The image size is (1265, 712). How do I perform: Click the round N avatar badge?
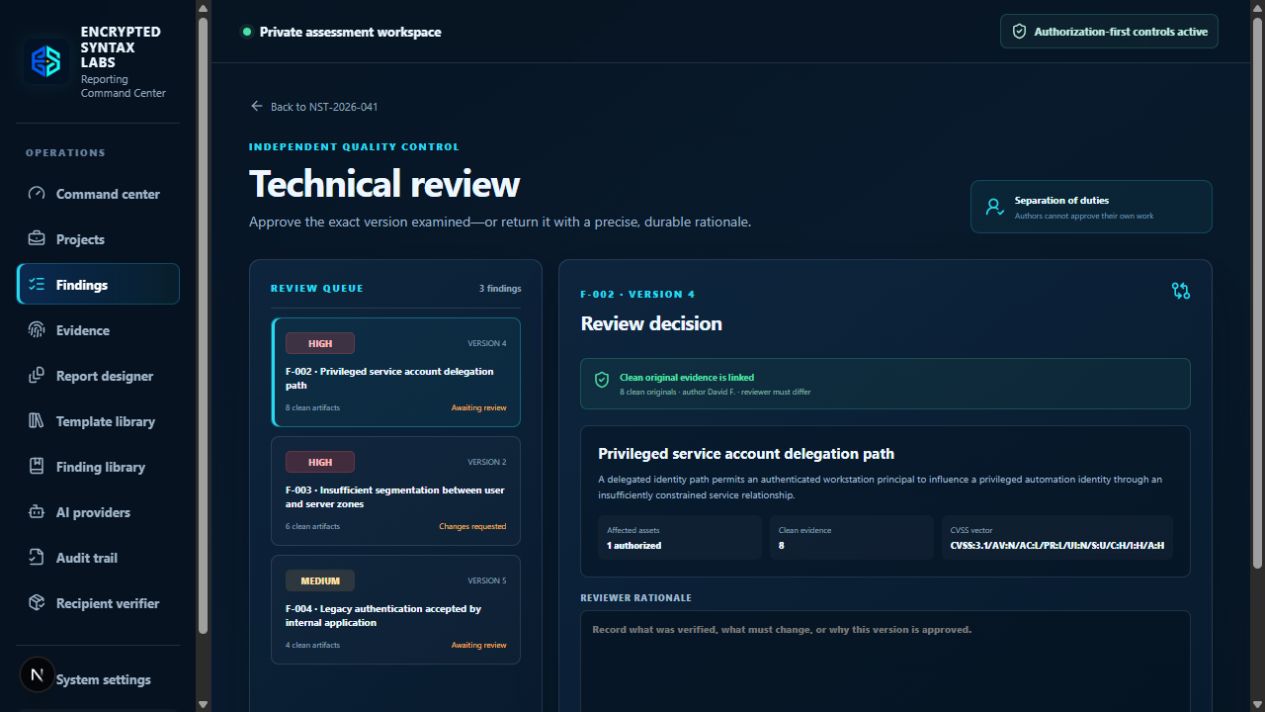pyautogui.click(x=37, y=675)
